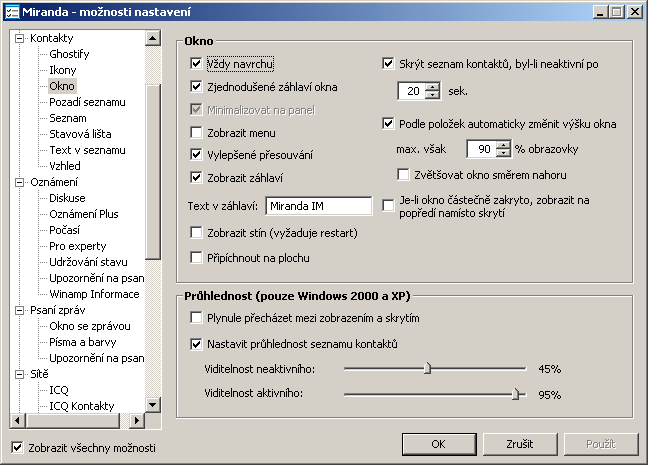This screenshot has width=648, height=465.
Task: Click the max screen percent number field
Action: pyautogui.click(x=481, y=149)
